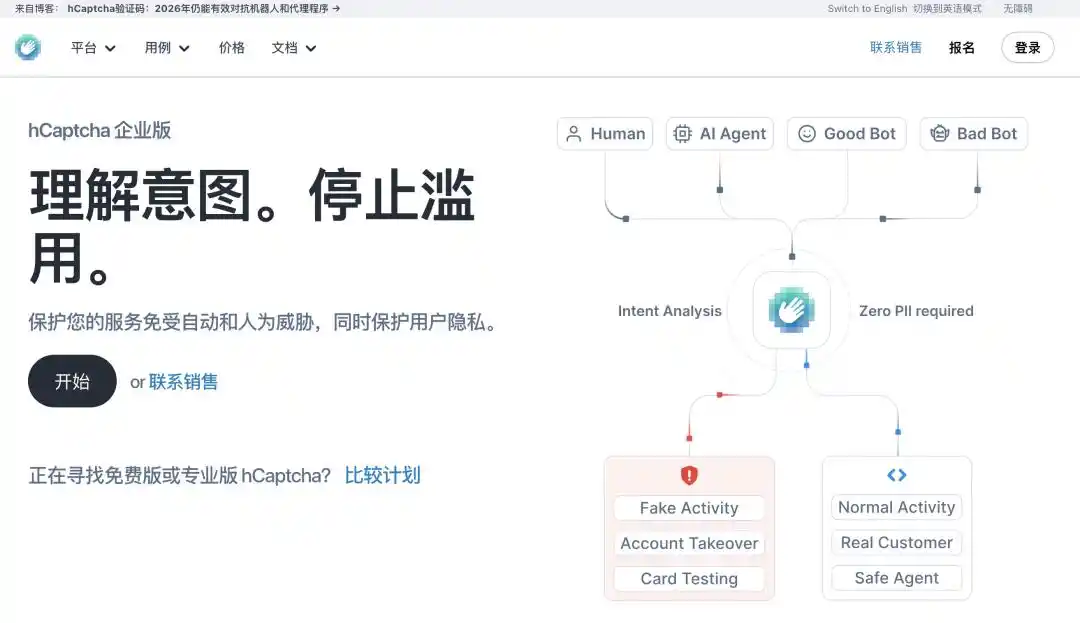Expand the 平台 dropdown chevron
1080x623 pixels.
pos(110,48)
